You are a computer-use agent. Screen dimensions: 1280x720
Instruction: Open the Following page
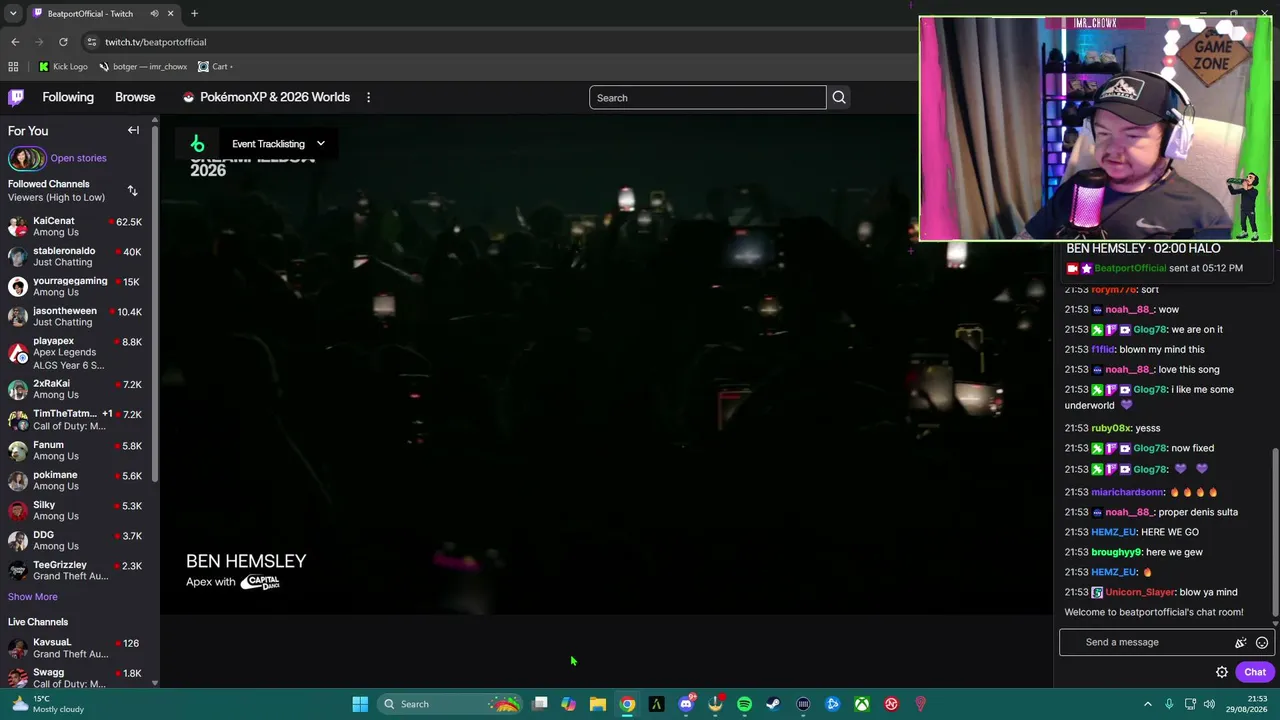coord(68,97)
